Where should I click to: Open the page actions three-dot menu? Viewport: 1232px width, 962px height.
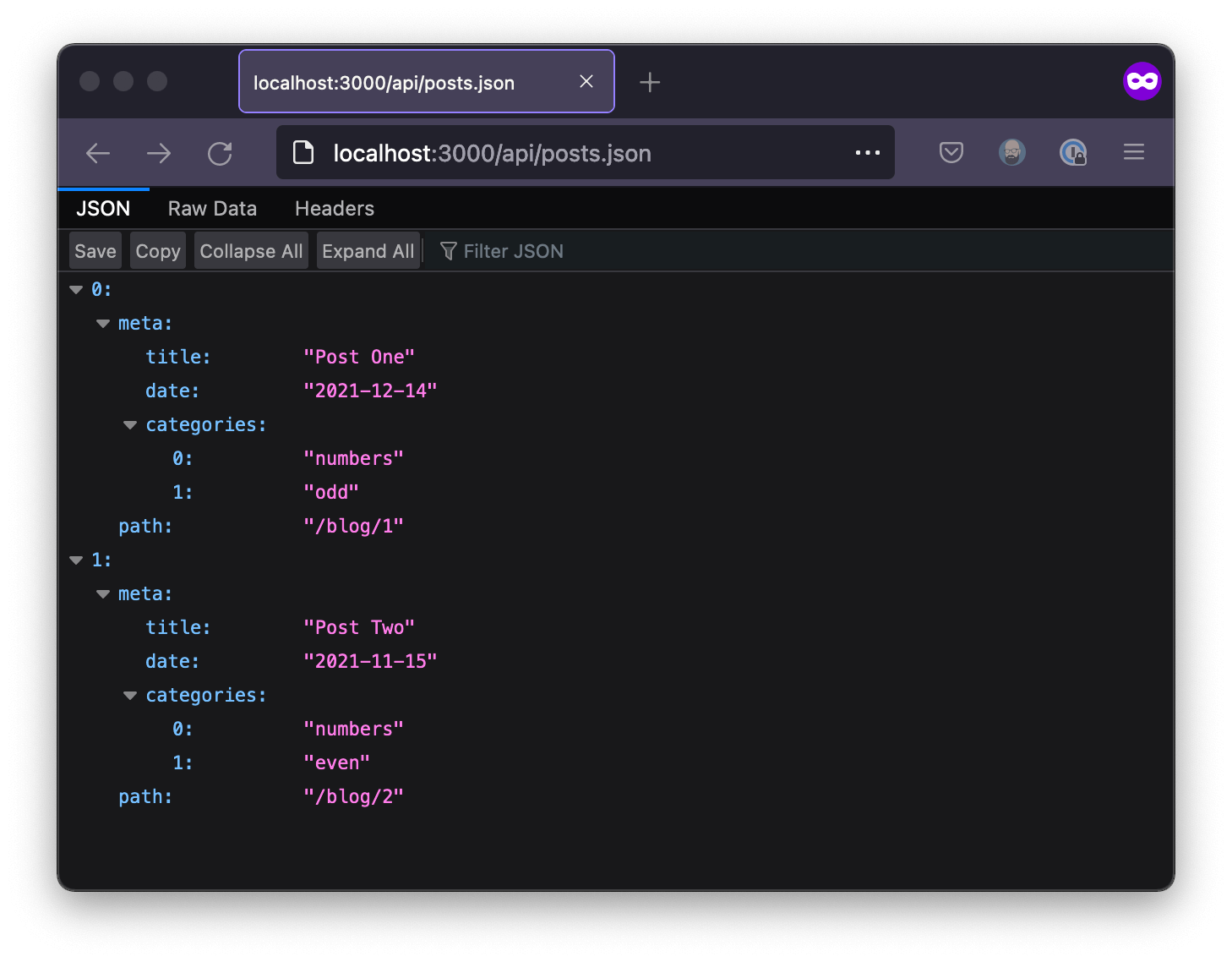coord(868,153)
